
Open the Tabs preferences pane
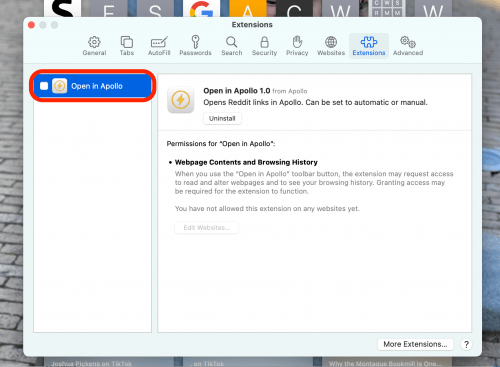pos(127,46)
